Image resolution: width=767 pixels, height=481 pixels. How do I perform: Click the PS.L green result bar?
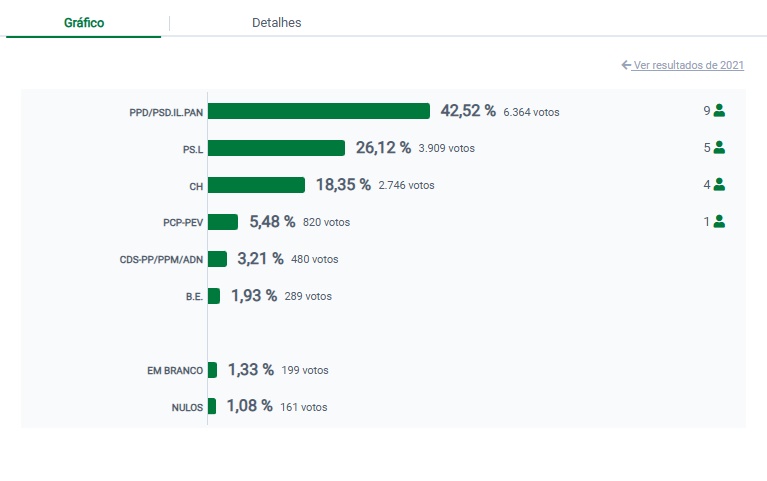tap(276, 148)
